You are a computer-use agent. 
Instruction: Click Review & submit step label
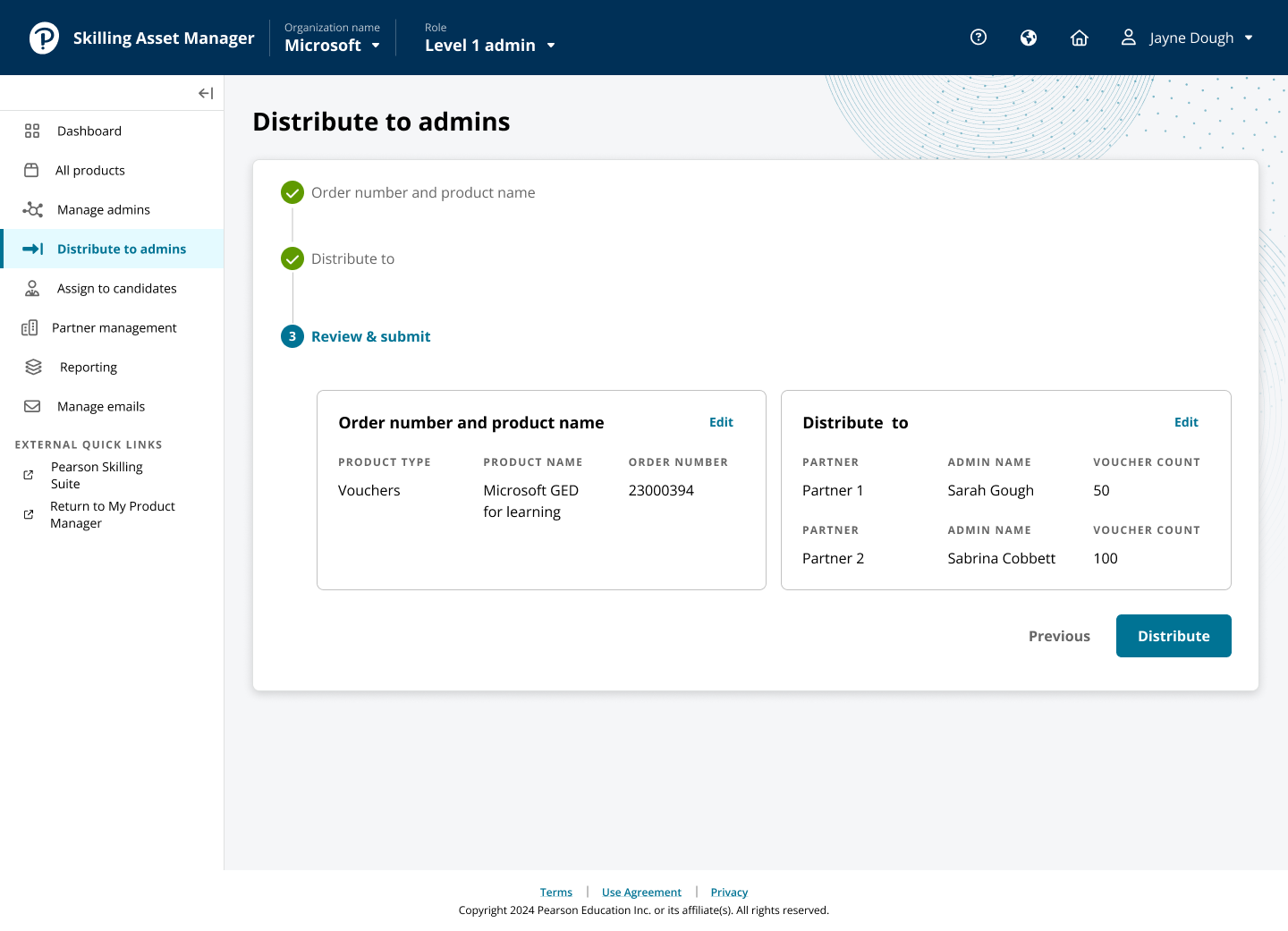tap(371, 336)
